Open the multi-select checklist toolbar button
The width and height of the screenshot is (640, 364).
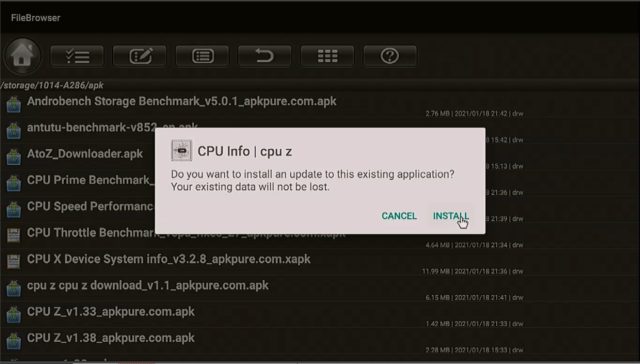coord(77,56)
